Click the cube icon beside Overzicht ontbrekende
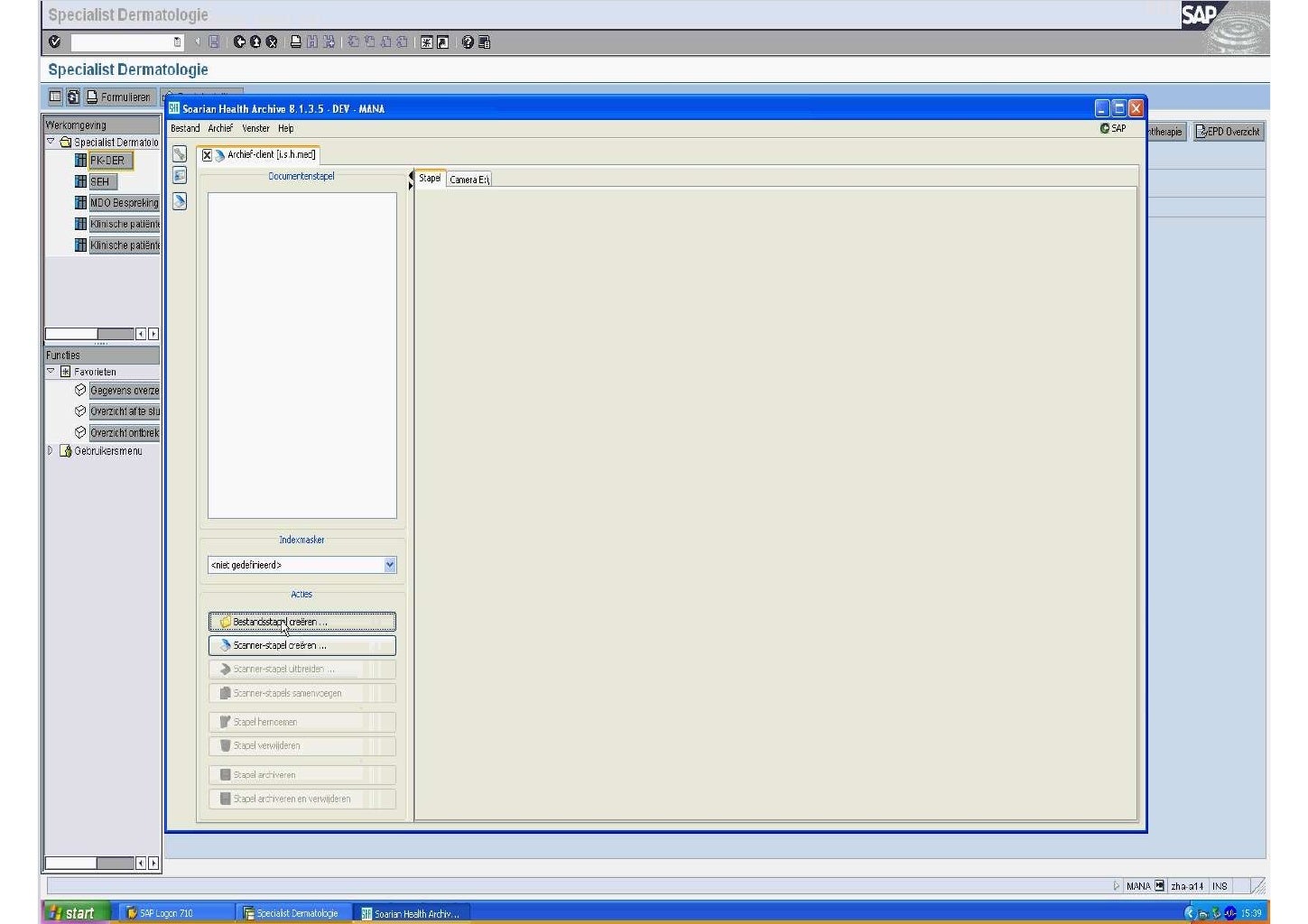Viewport: 1308px width, 924px height. pyautogui.click(x=80, y=432)
